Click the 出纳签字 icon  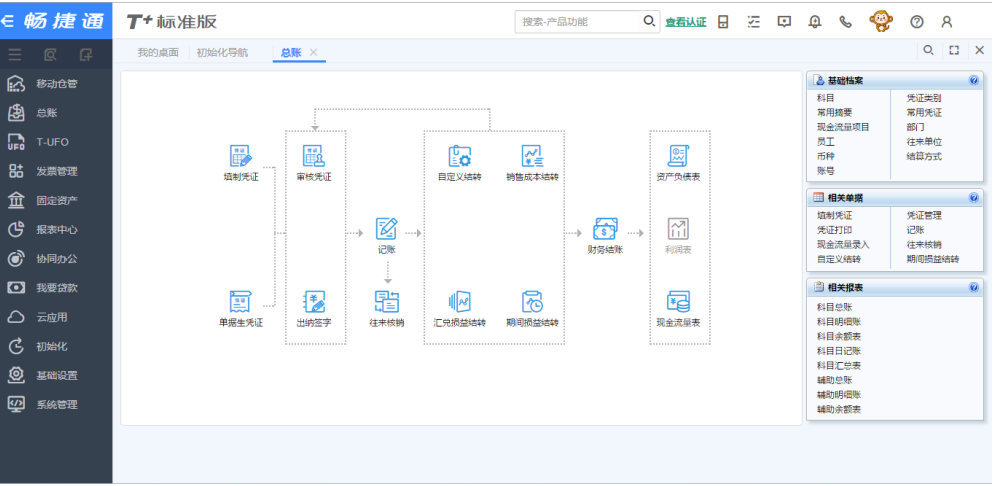tap(314, 302)
